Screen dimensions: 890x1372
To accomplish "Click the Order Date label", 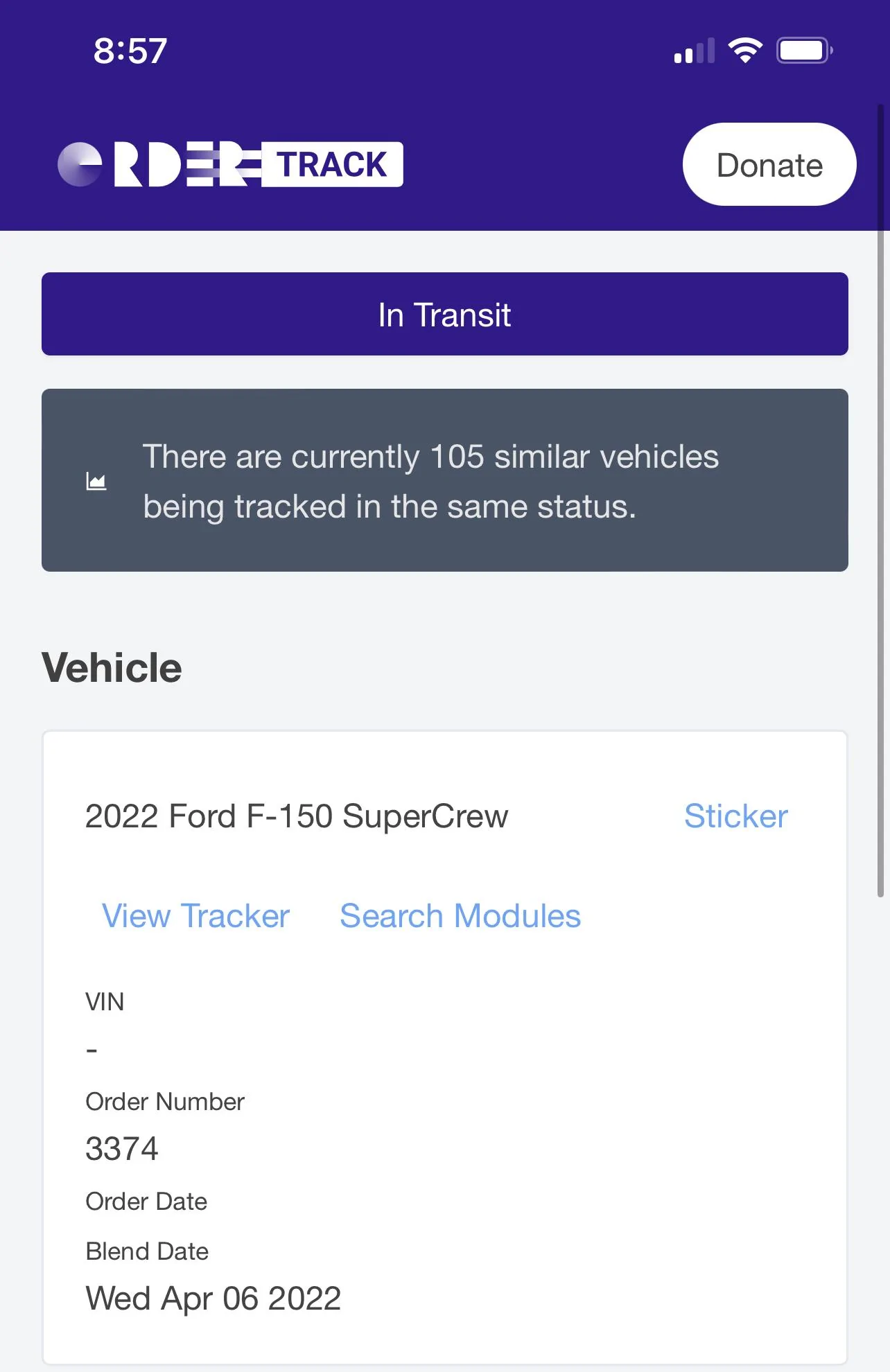I will click(x=146, y=1202).
